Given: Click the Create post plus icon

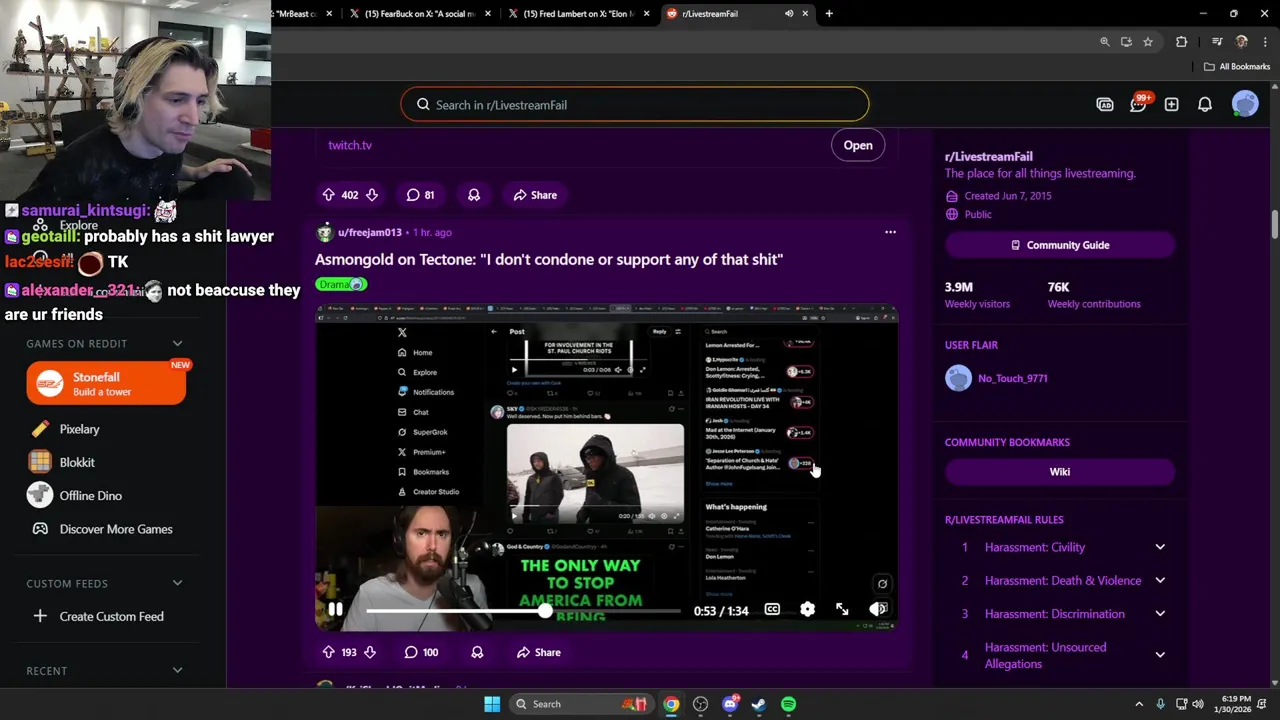Looking at the screenshot, I should [x=1171, y=104].
